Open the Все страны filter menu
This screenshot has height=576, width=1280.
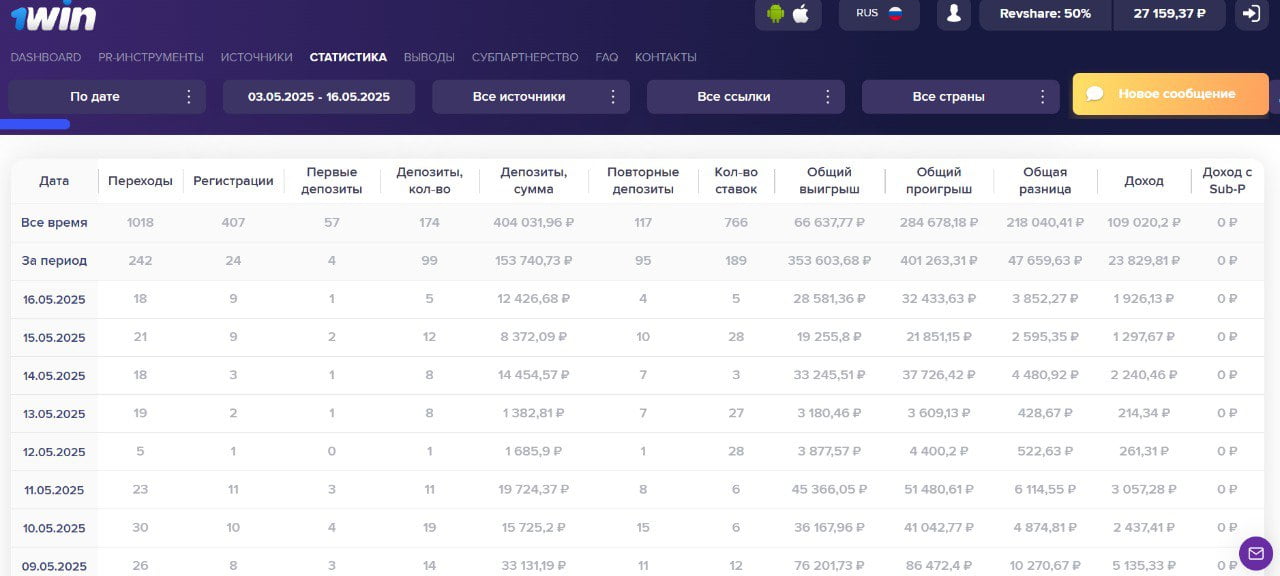tap(961, 97)
